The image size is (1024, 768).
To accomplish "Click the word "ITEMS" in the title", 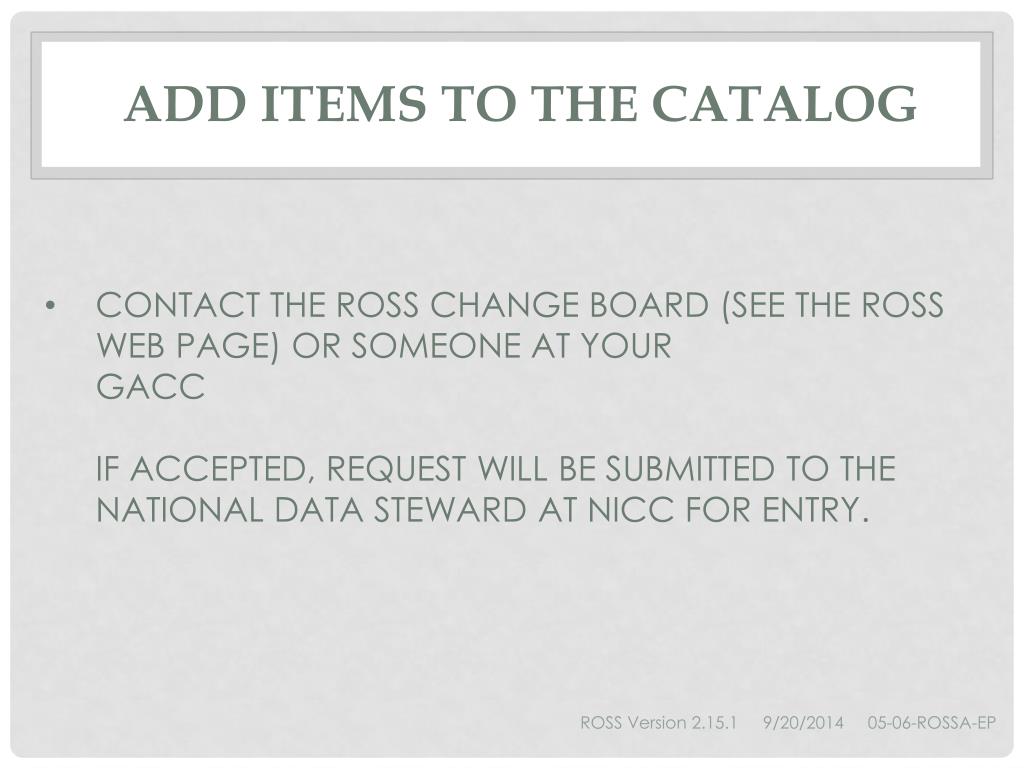I will pyautogui.click(x=344, y=103).
